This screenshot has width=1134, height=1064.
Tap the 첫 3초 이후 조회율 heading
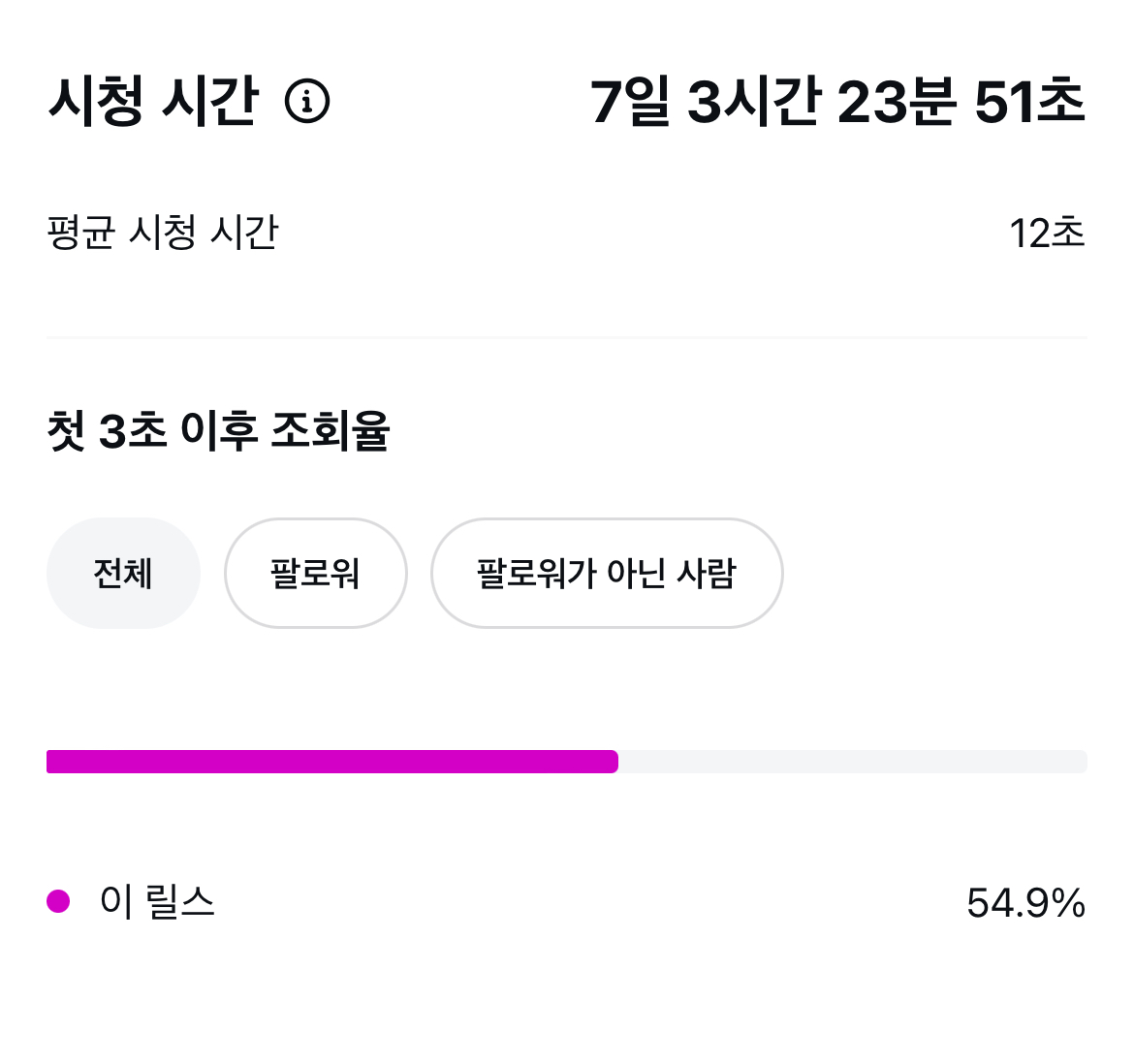pos(218,431)
